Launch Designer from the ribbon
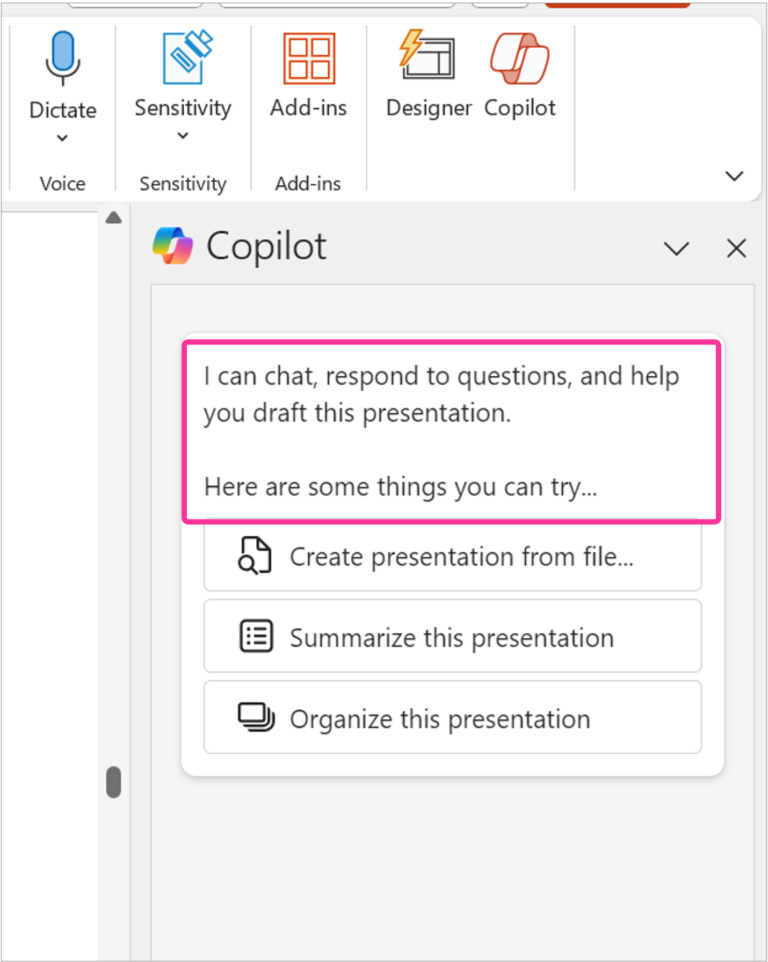Viewport: 768px width, 962px height. pos(427,58)
